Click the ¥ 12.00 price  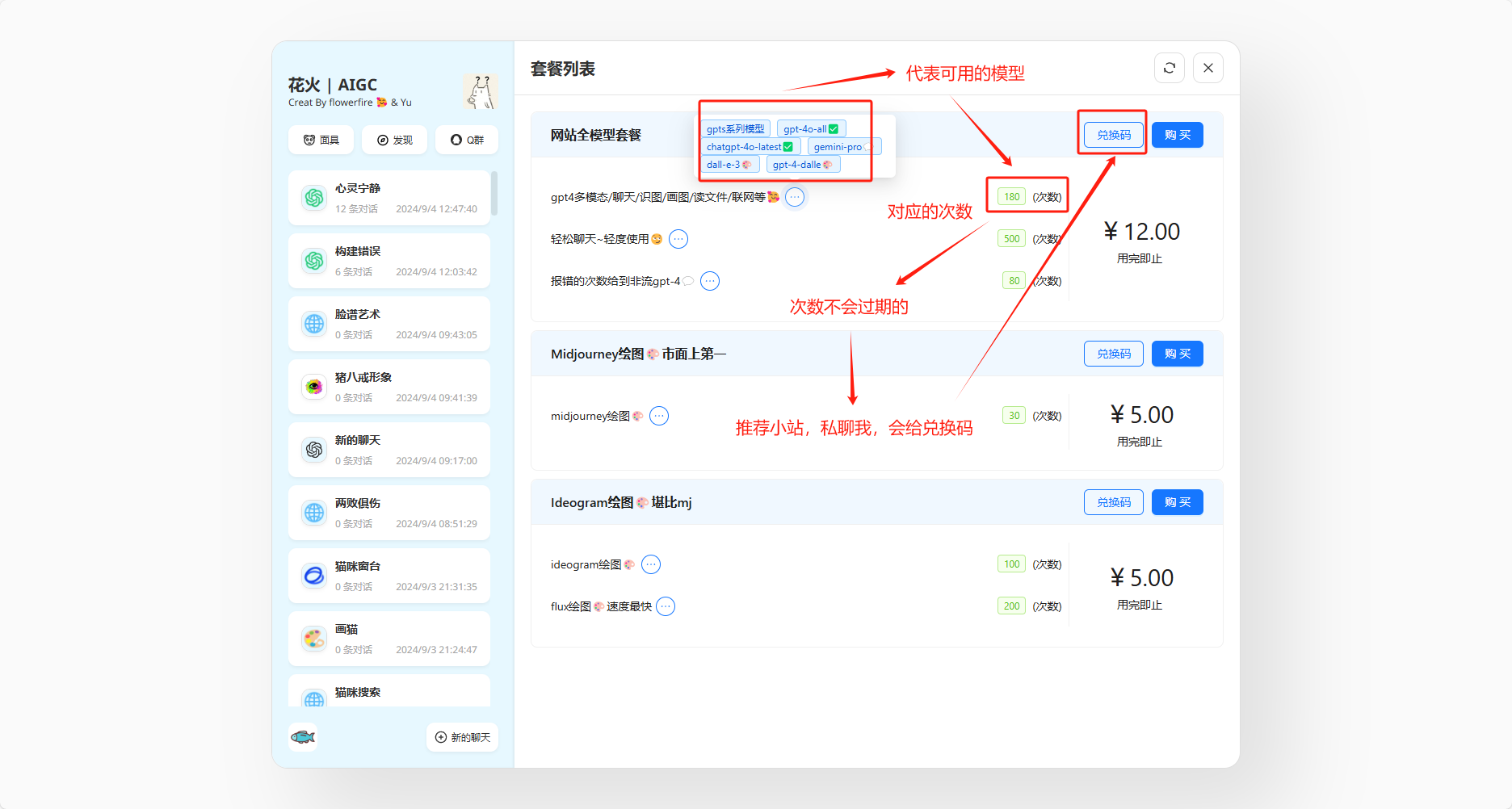pos(1141,232)
